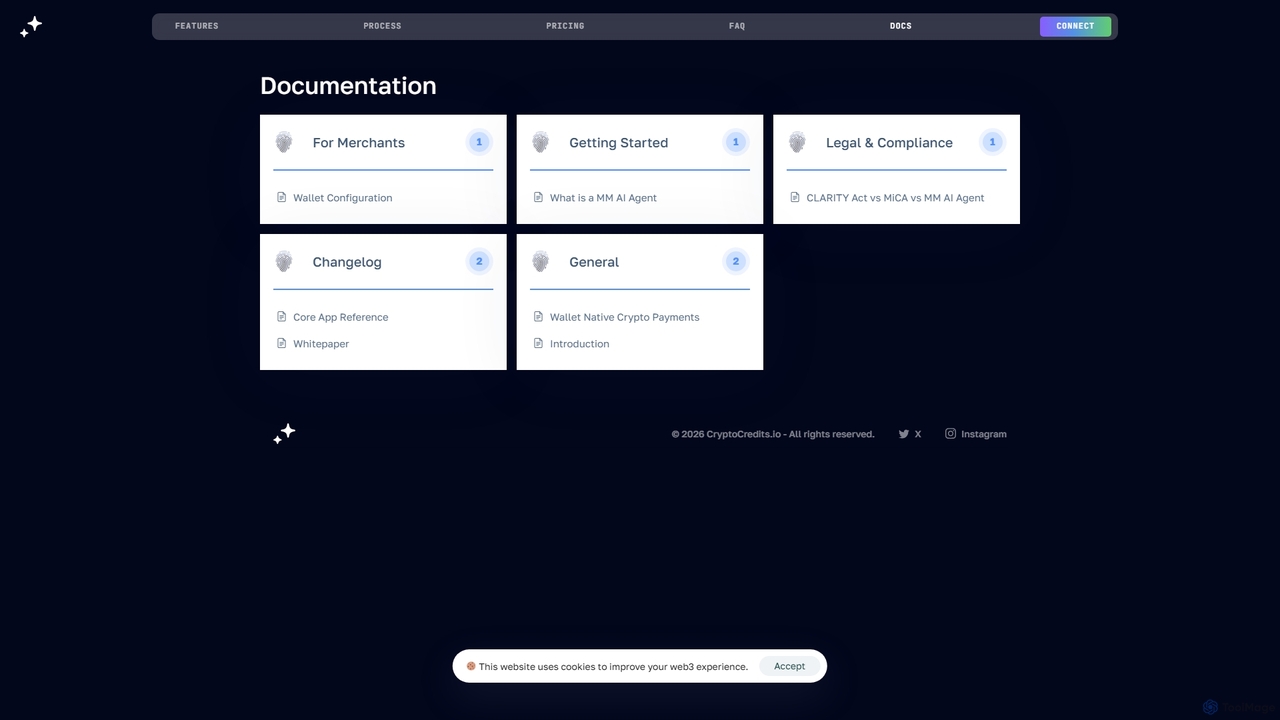This screenshot has width=1280, height=720.
Task: Open the Features nav item
Action: coord(196,26)
